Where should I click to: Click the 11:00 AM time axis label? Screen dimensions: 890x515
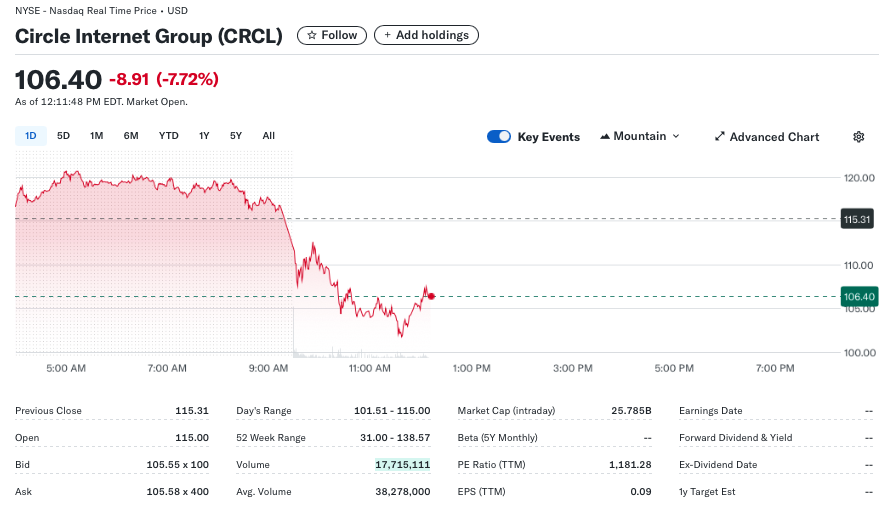coord(370,368)
